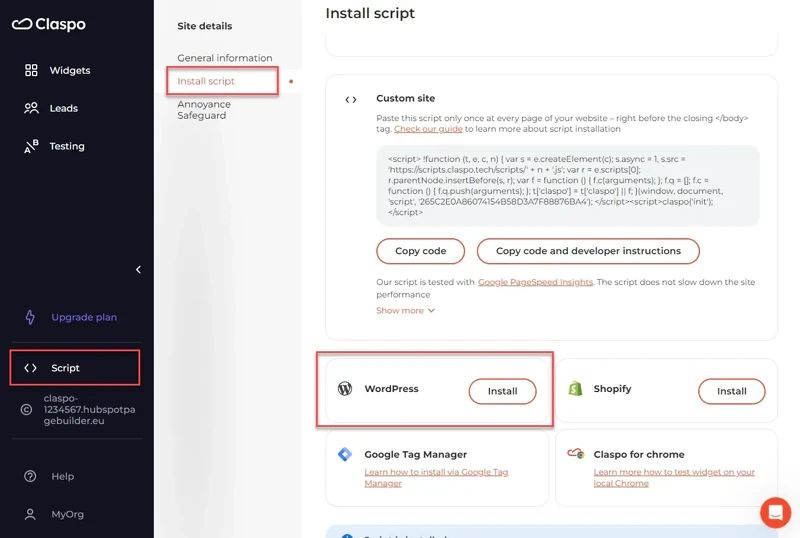Click the red dot next to Install script
This screenshot has height=538, width=800.
point(291,81)
